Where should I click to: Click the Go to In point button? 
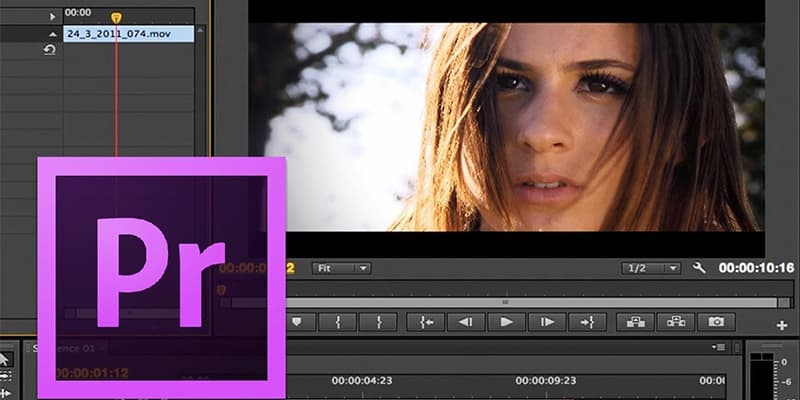pyautogui.click(x=426, y=322)
